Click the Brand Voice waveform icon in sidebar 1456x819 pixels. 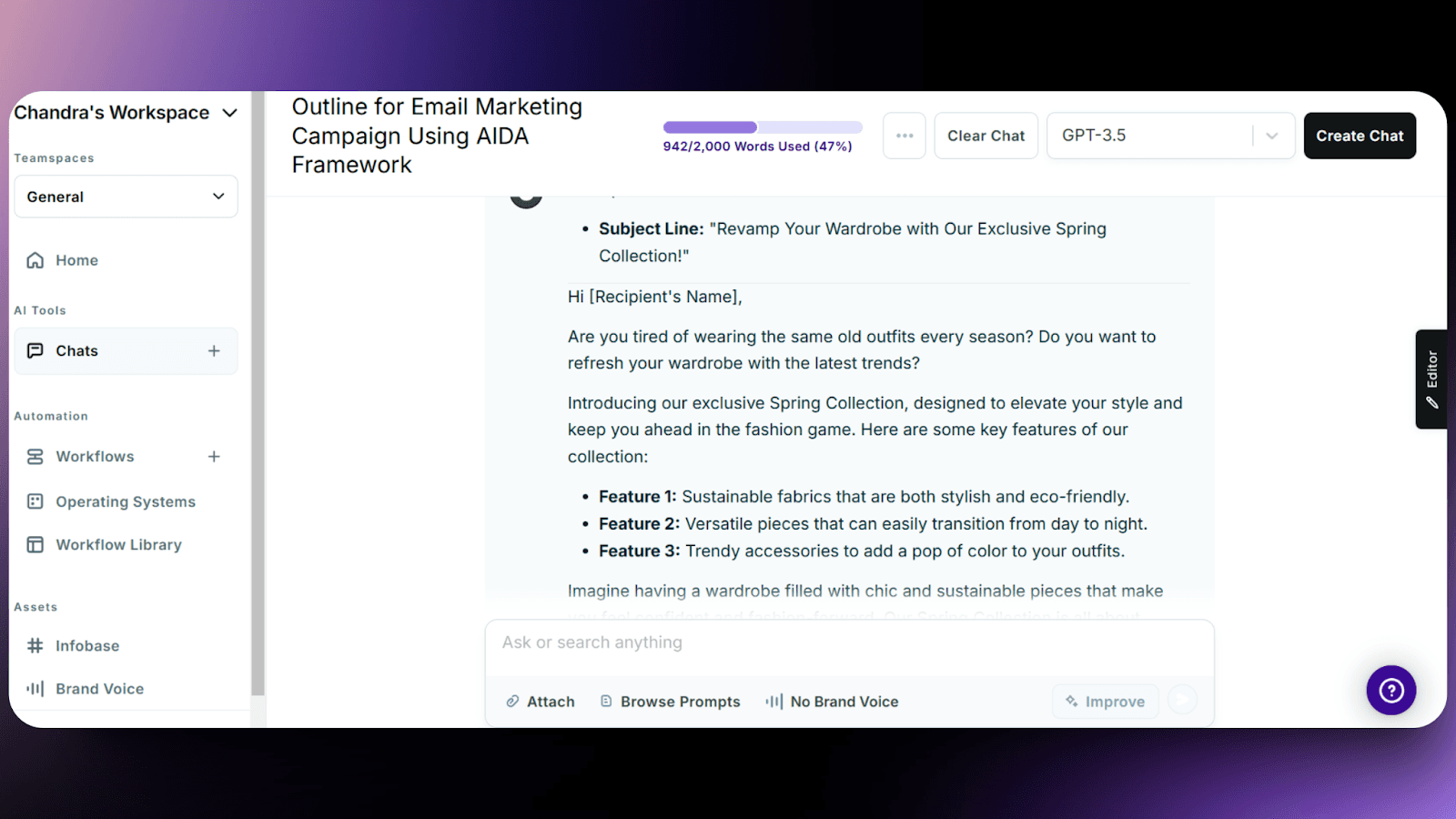pyautogui.click(x=35, y=689)
